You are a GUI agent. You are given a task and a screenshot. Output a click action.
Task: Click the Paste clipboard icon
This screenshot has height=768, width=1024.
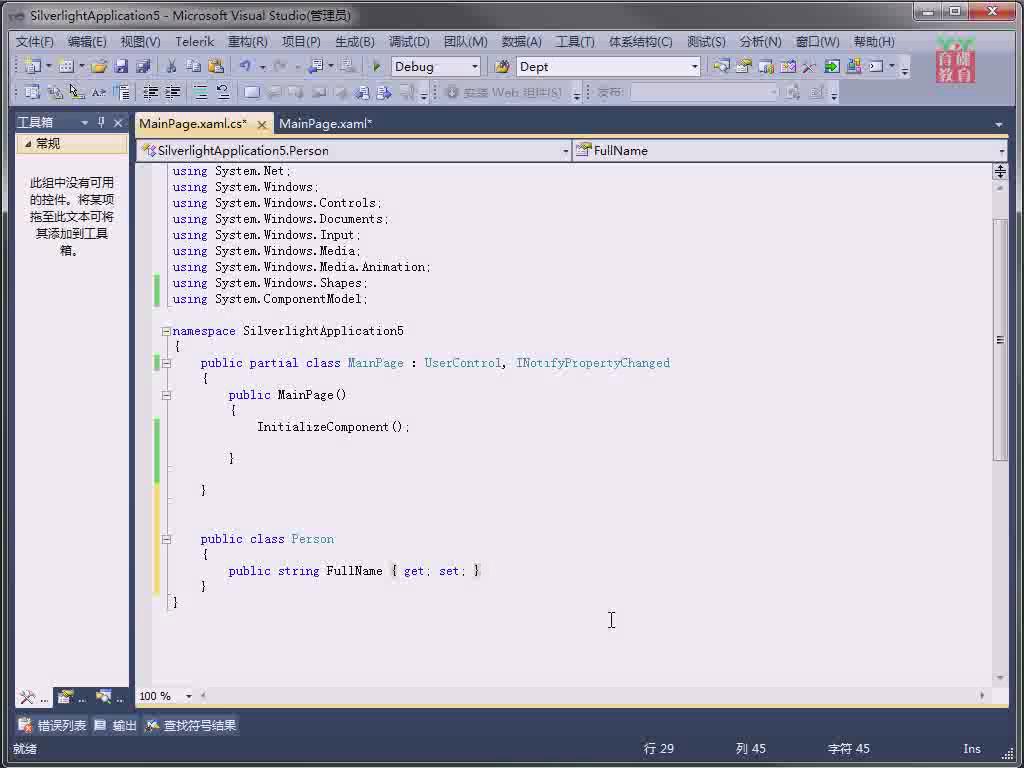216,66
